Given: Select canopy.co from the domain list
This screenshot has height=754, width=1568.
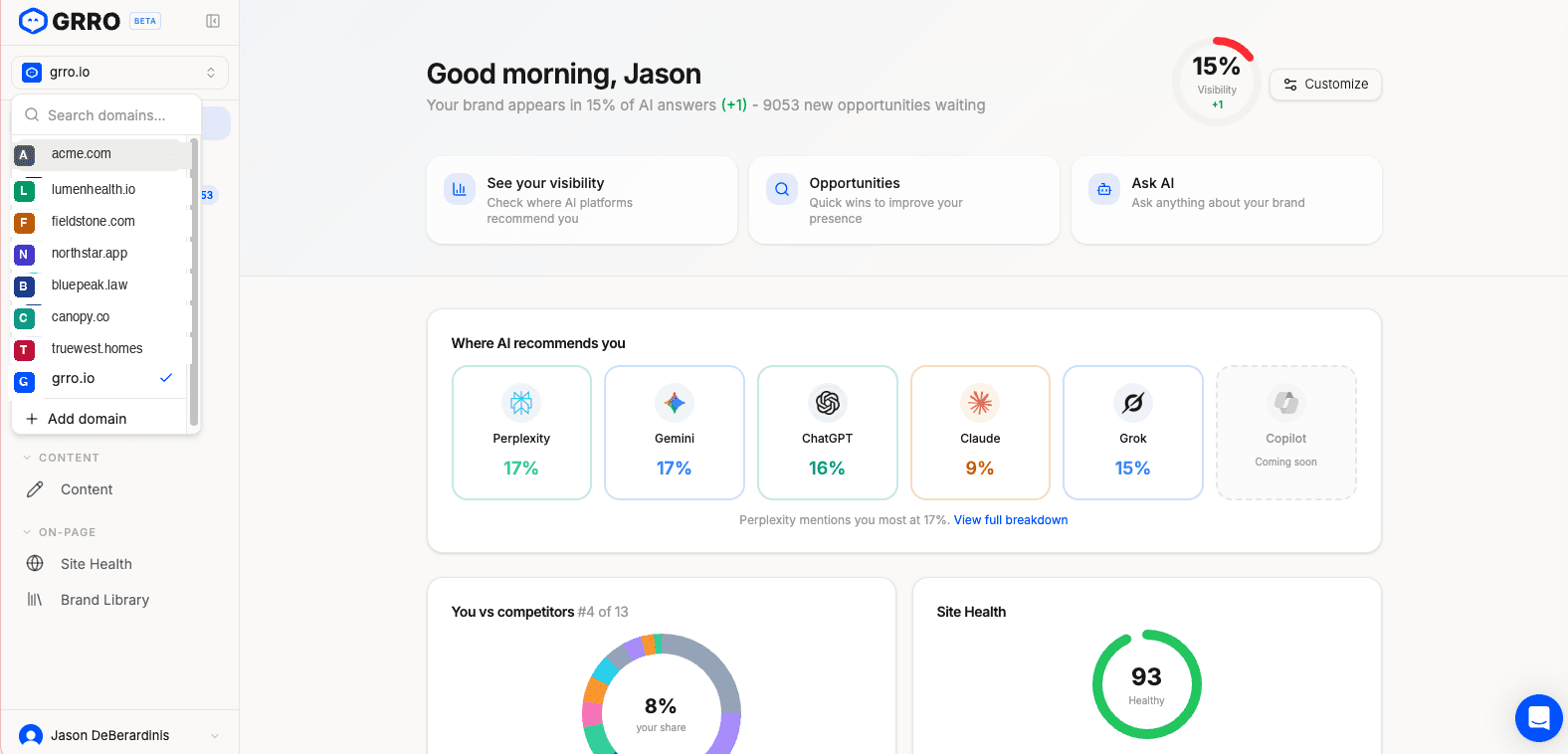Looking at the screenshot, I should [99, 316].
